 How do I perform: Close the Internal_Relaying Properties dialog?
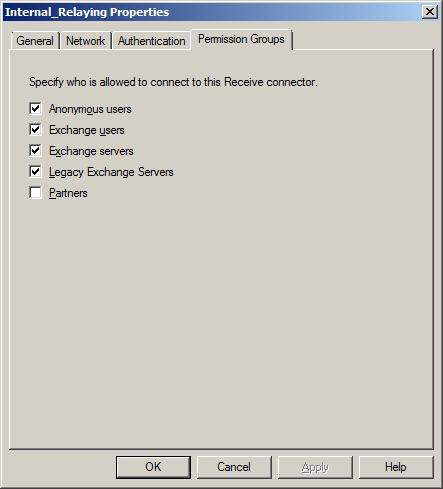[x=430, y=12]
